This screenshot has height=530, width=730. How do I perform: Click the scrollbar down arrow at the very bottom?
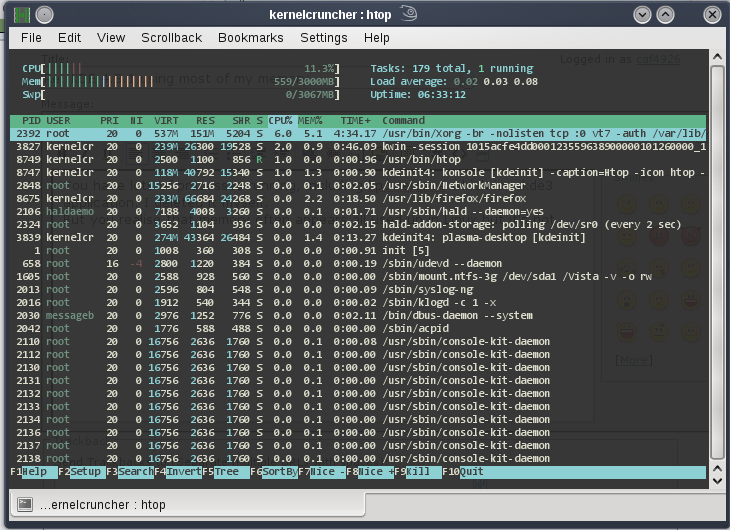click(717, 481)
